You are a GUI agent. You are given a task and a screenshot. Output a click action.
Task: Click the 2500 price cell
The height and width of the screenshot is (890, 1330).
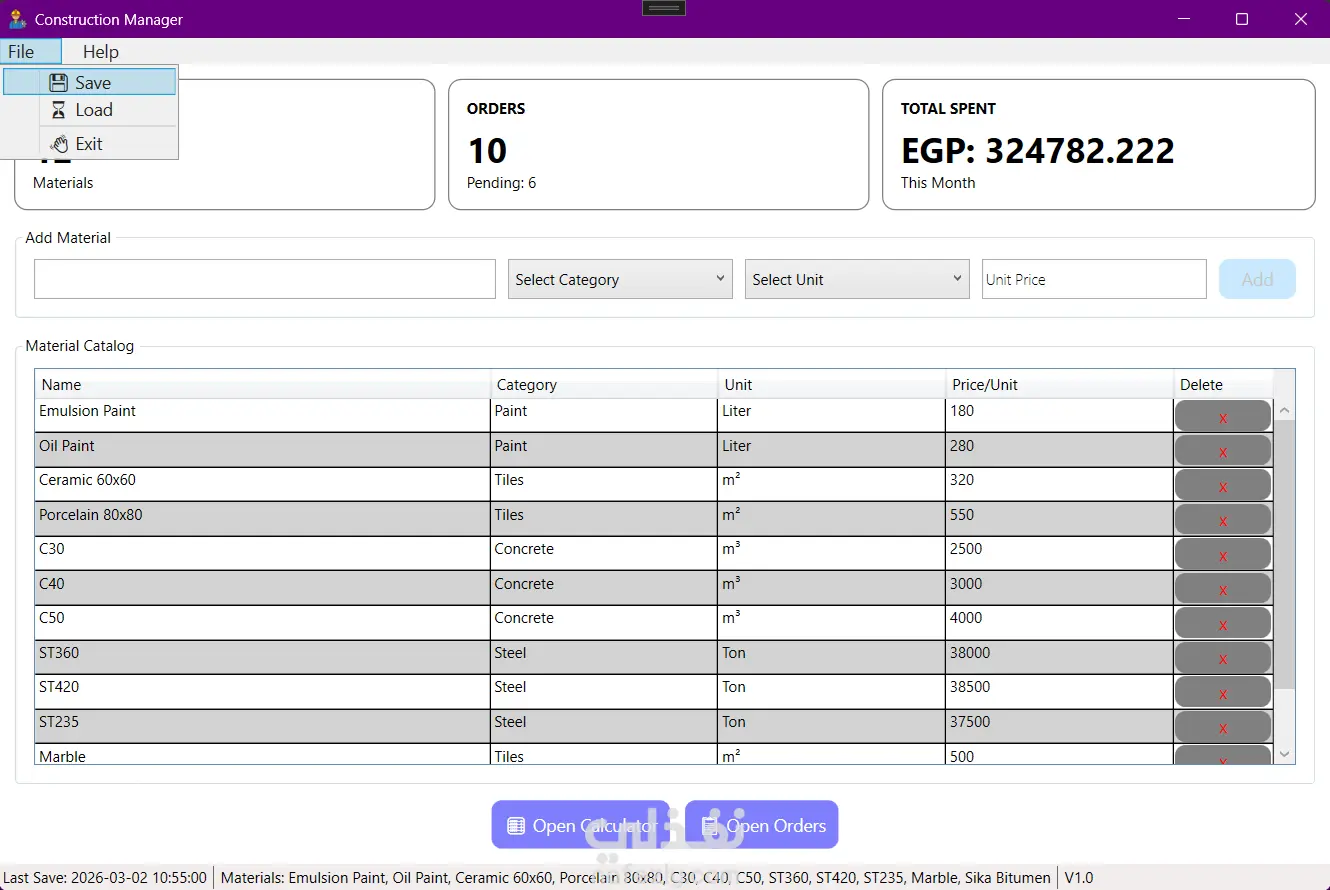1059,553
